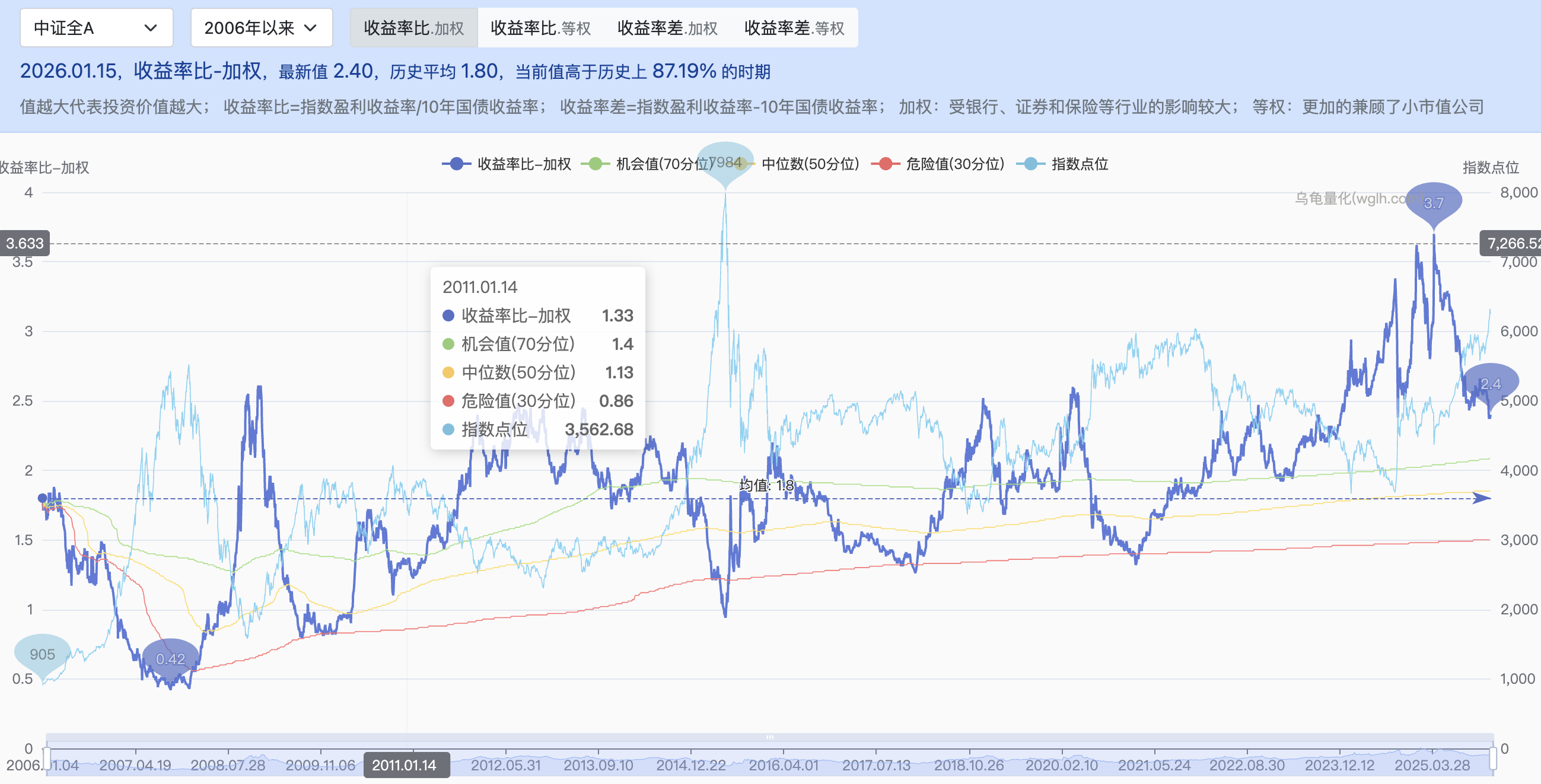This screenshot has height=784, width=1541.
Task: Open the 2006年以来 time range dropdown
Action: [261, 27]
